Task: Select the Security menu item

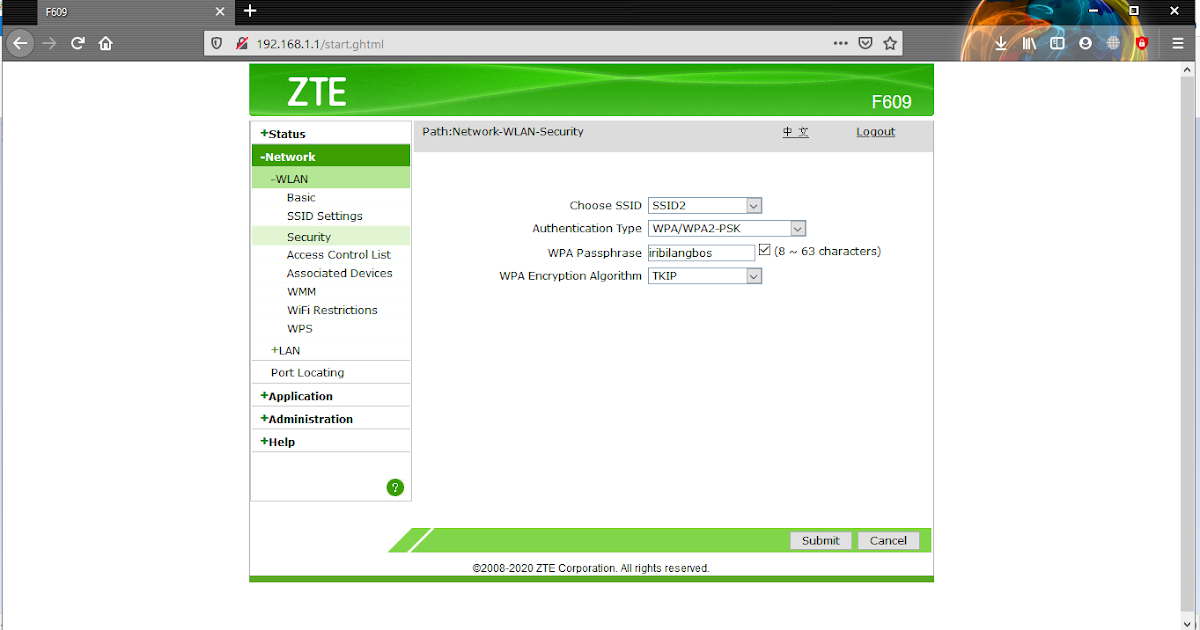Action: coord(309,237)
